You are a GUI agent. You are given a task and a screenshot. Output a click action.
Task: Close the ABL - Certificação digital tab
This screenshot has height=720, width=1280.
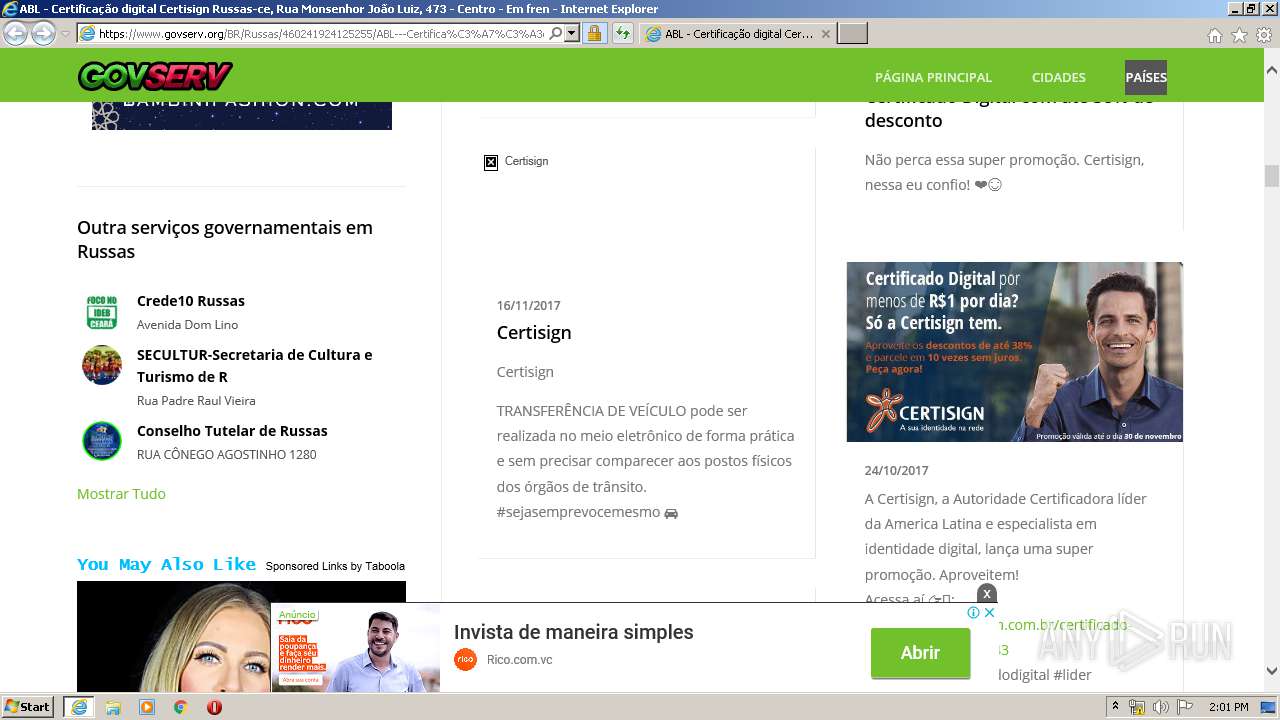click(825, 34)
